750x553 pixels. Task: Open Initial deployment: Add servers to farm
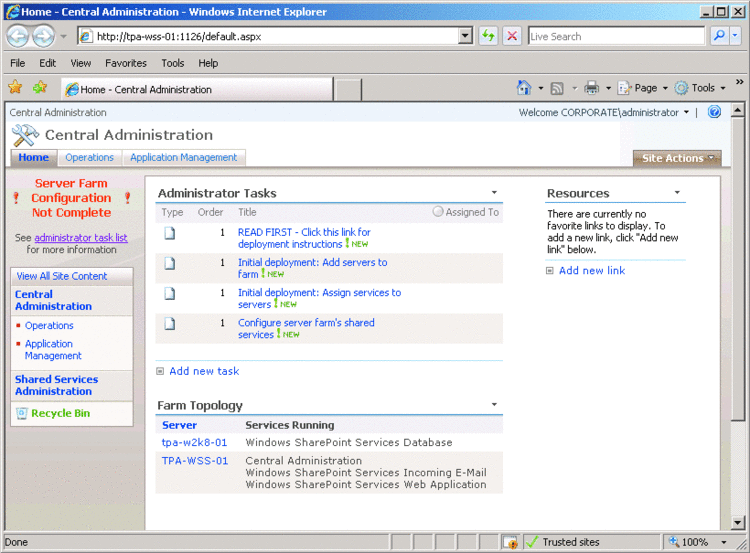point(312,268)
